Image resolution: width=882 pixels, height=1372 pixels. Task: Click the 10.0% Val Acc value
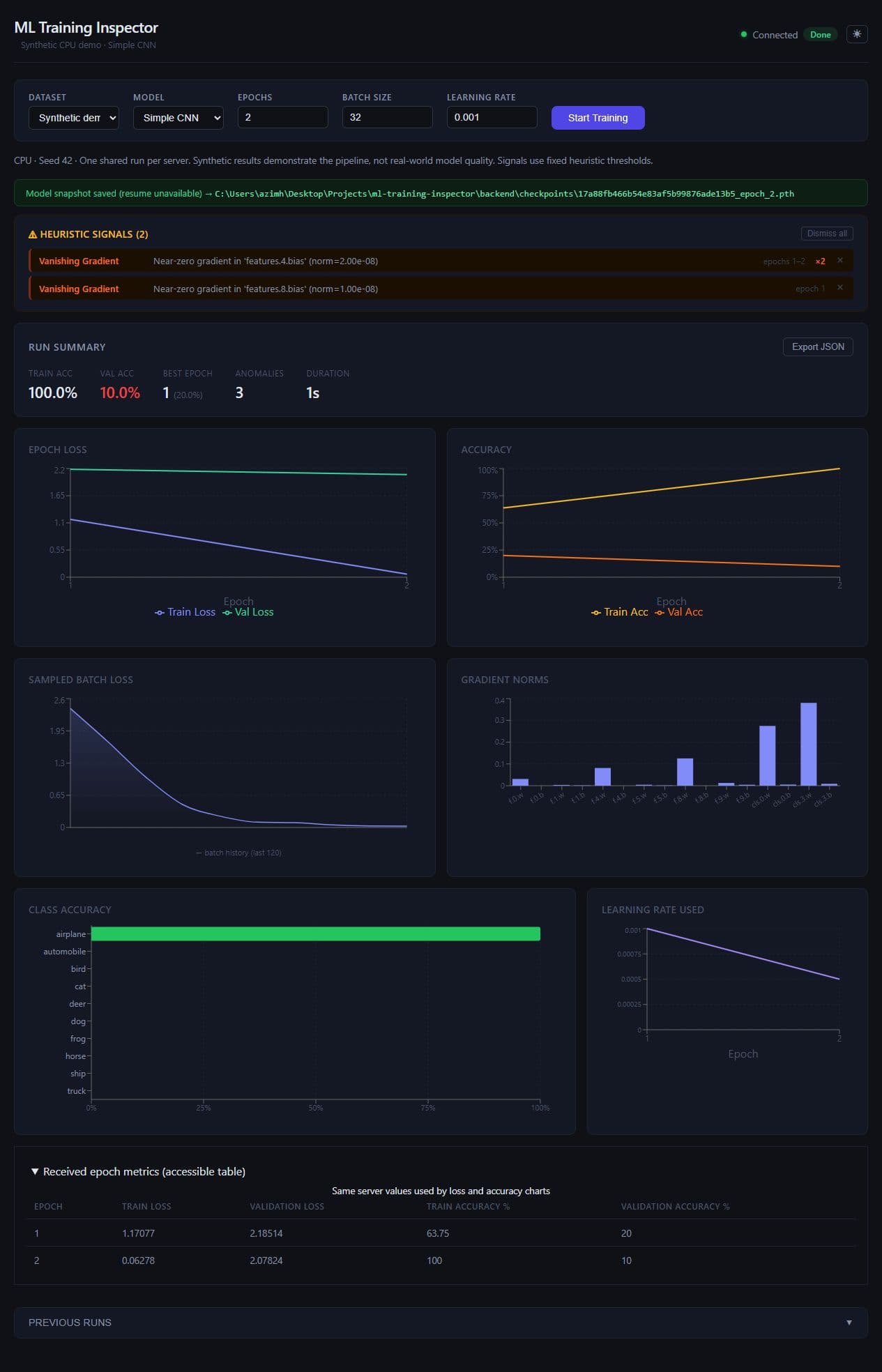(x=120, y=392)
